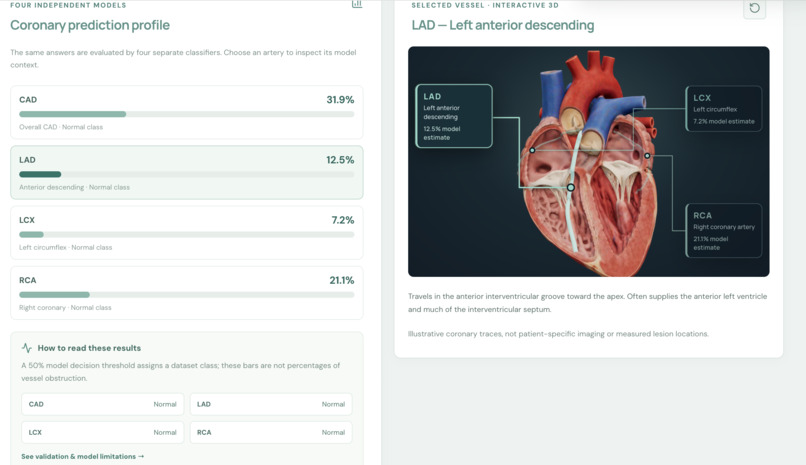Viewport: 806px width, 465px height.
Task: Click the How to read these results heading
Action: pyautogui.click(x=89, y=348)
